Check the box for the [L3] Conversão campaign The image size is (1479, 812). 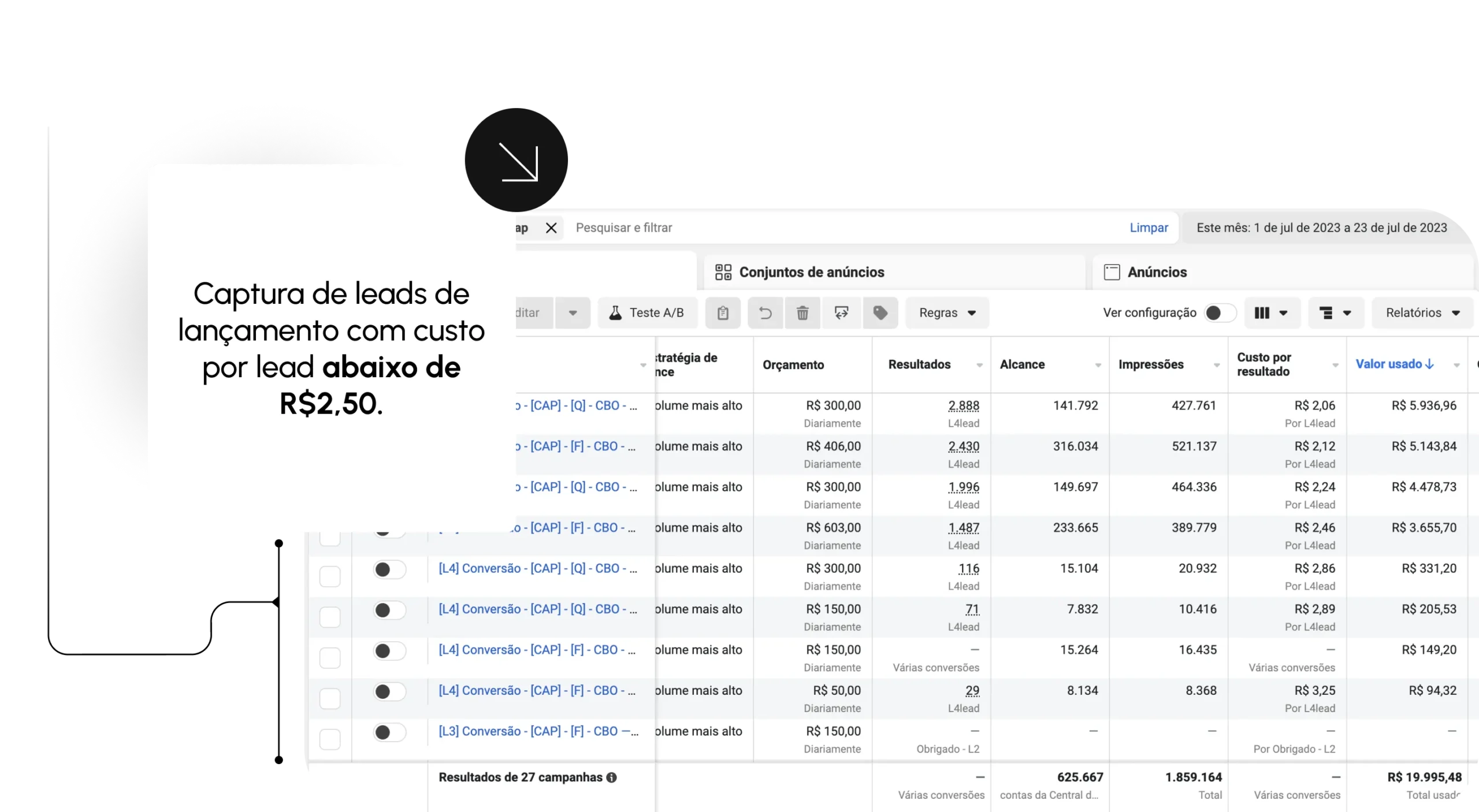[330, 739]
